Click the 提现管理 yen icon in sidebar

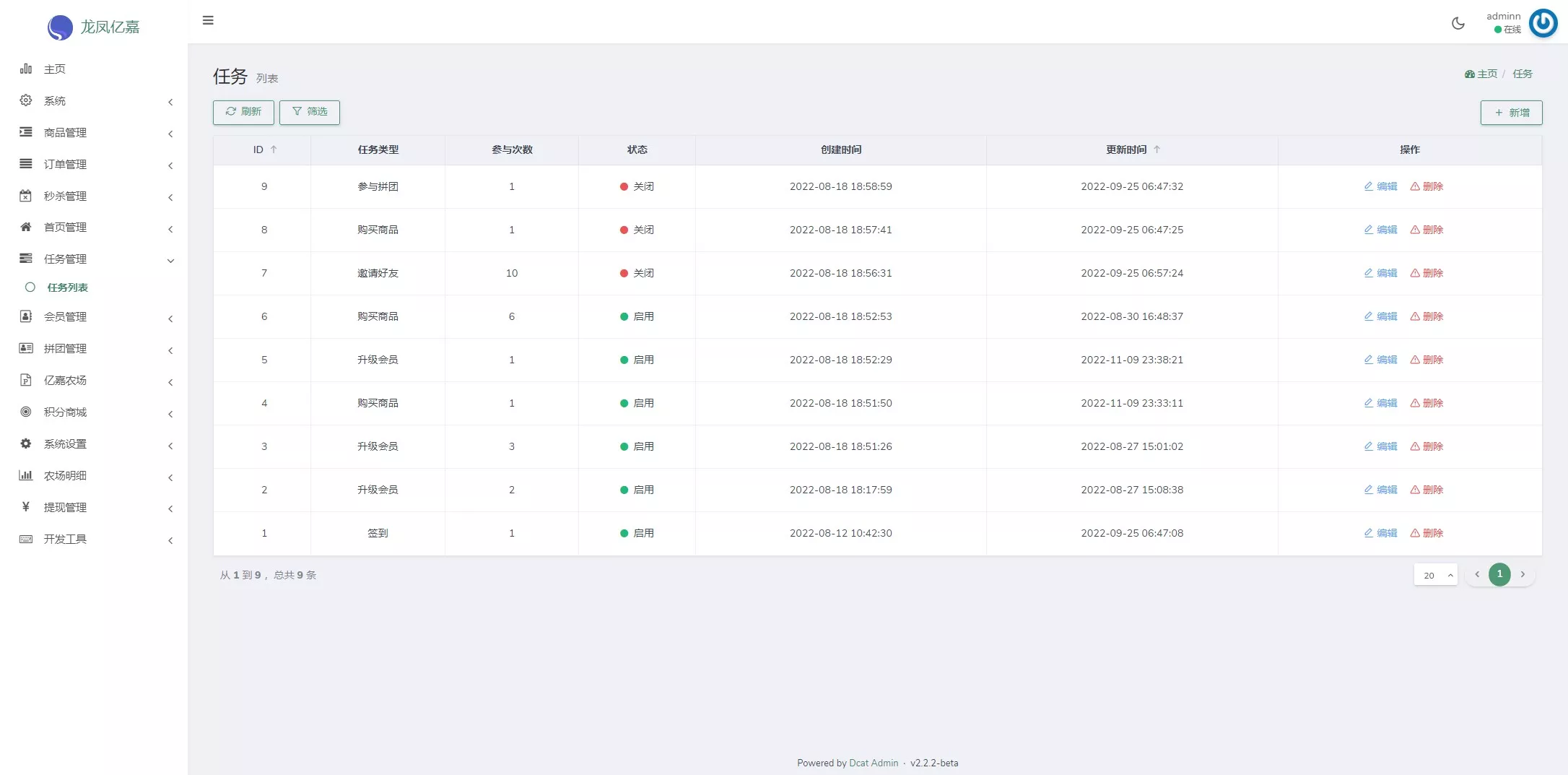[26, 507]
